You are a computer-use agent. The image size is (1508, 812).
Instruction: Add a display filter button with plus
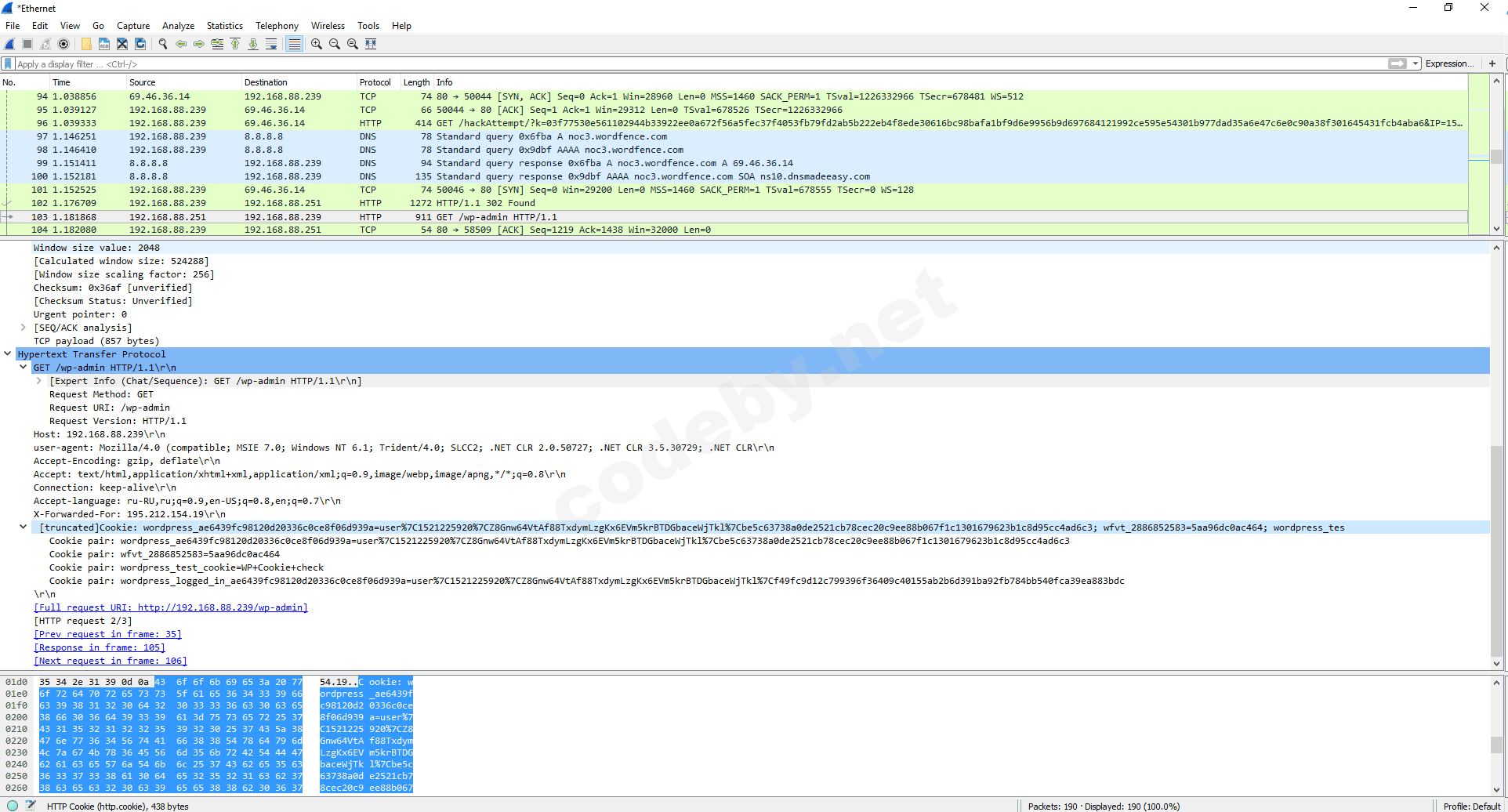1492,63
